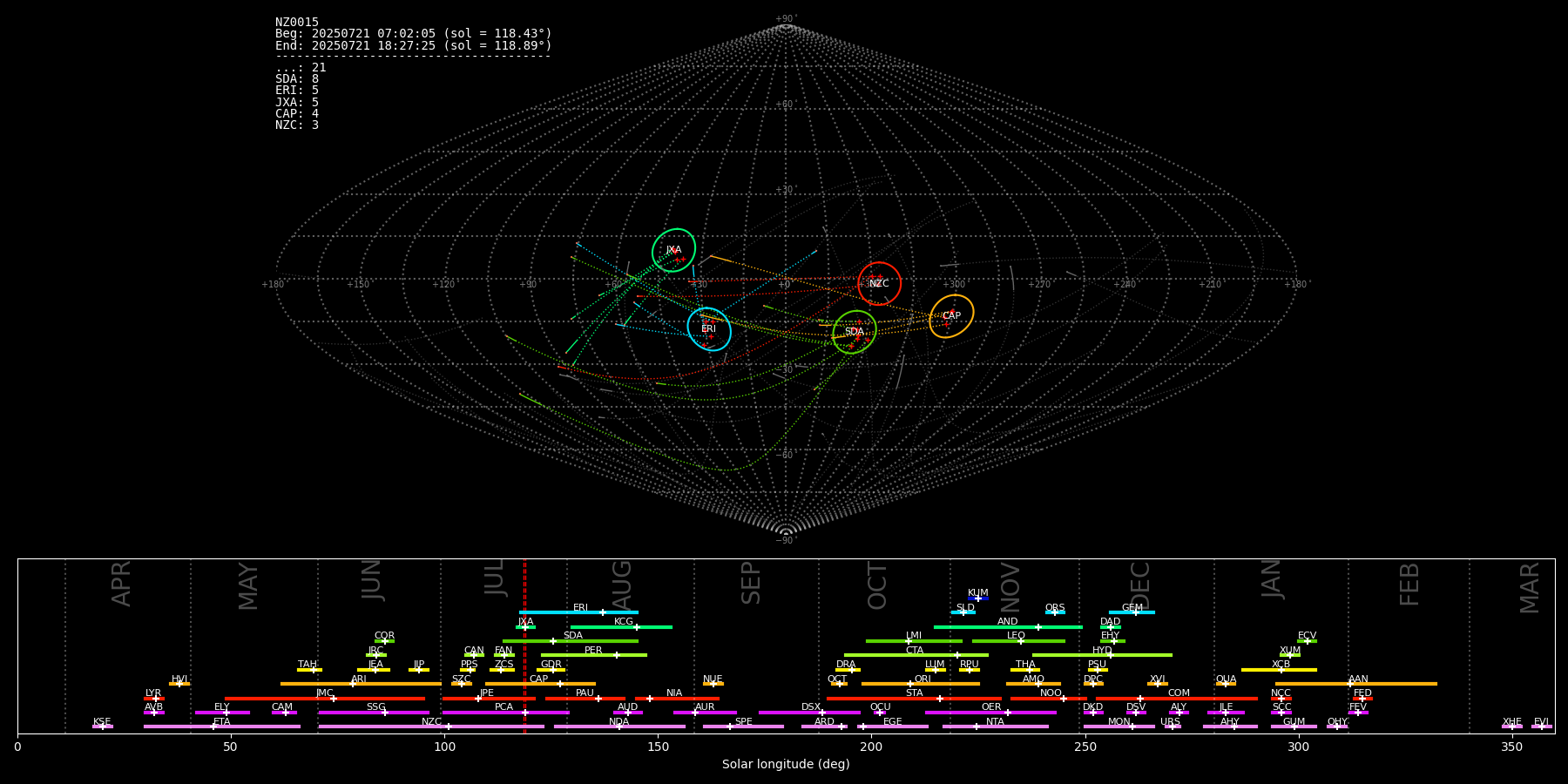The width and height of the screenshot is (1568, 784).
Task: Click the JXA radiant circle on sky map
Action: click(674, 250)
